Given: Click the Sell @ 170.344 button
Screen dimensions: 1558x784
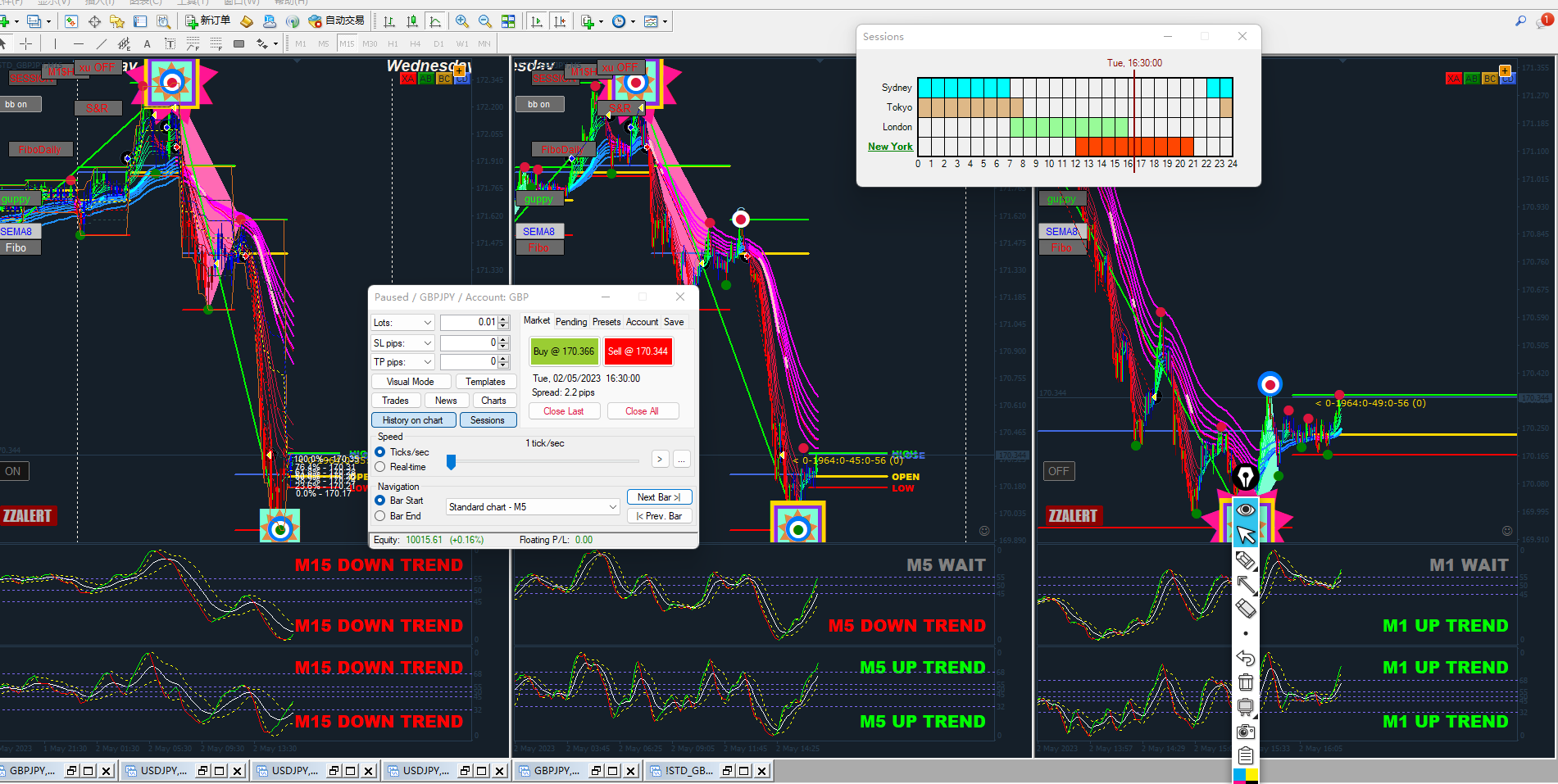Looking at the screenshot, I should 638,351.
